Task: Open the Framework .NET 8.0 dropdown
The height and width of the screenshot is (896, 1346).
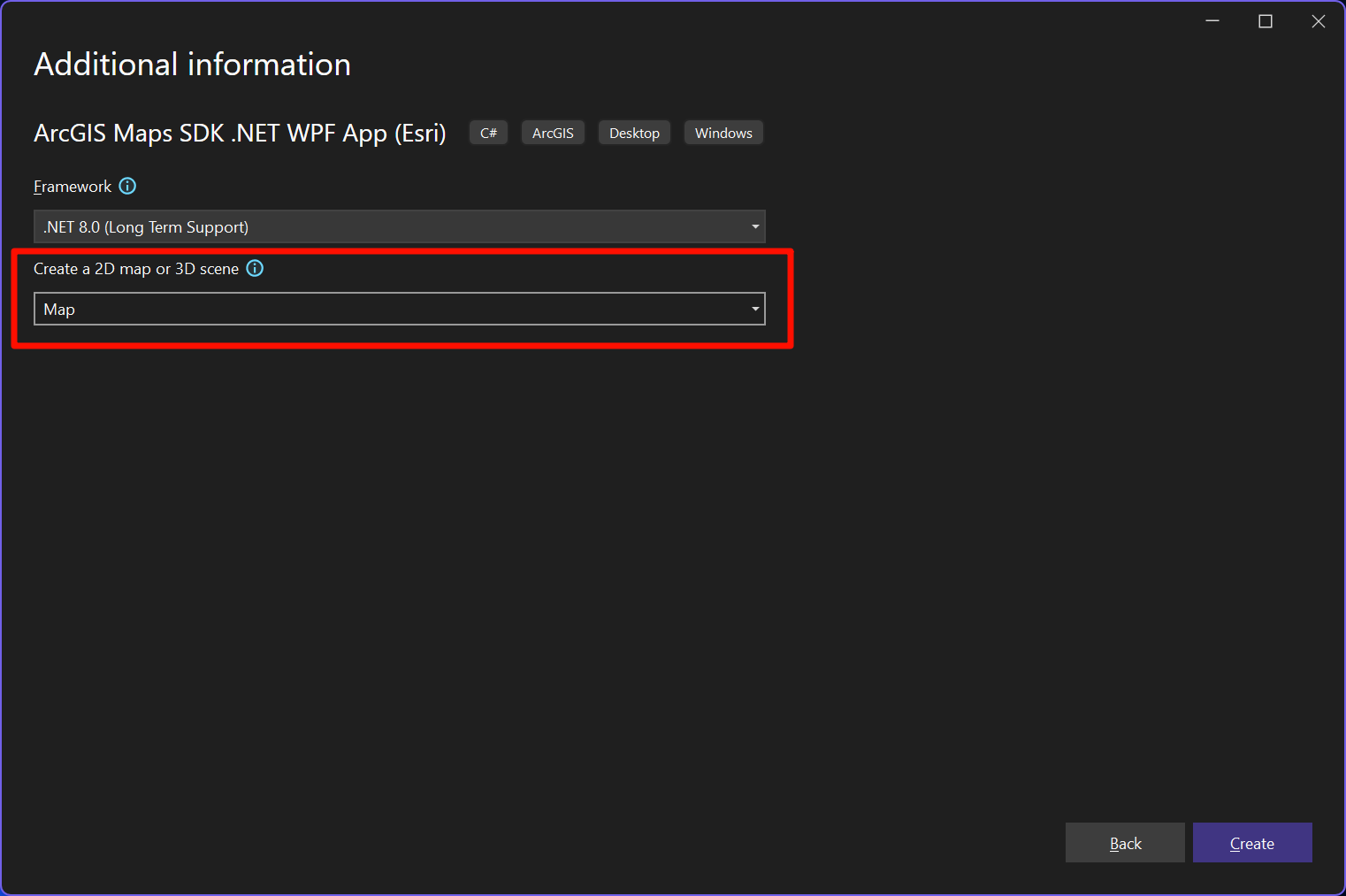Action: point(400,226)
